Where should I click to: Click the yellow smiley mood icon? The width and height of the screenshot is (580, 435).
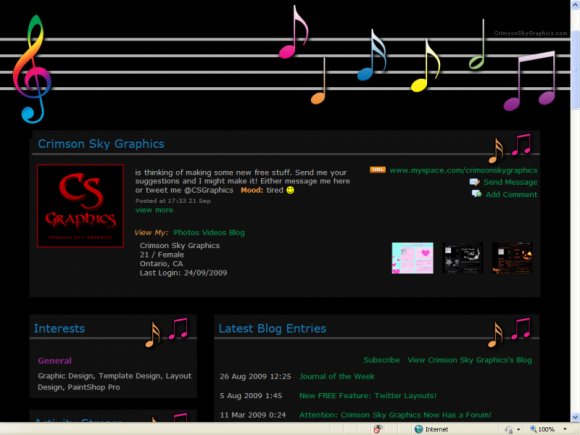click(x=290, y=190)
